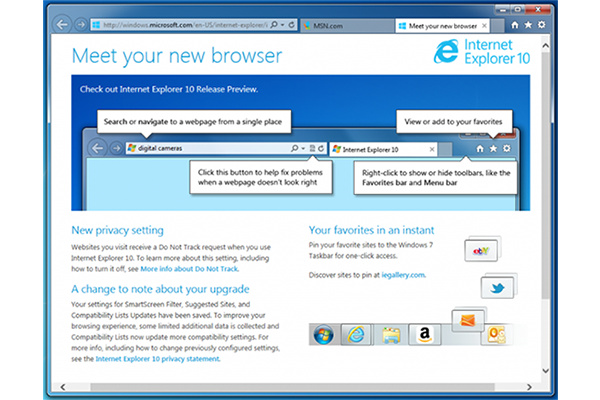Screen dimensions: 600x400
Task: Close the Meet your new browser tab
Action: (x=484, y=26)
